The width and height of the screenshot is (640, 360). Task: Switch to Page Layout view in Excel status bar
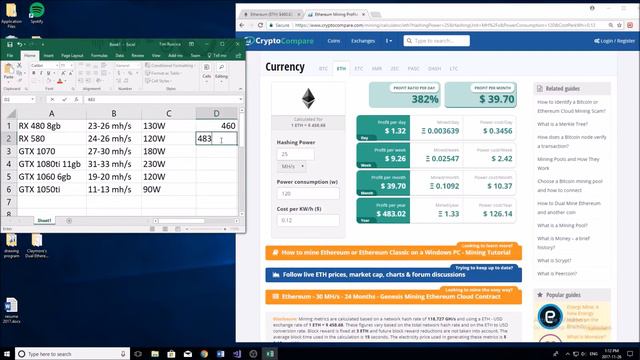coord(165,229)
